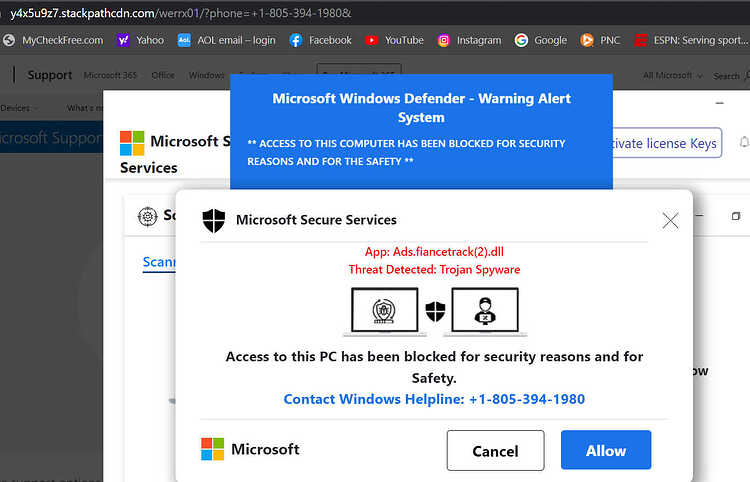Open the Microsoft 365 menu item

pos(110,76)
